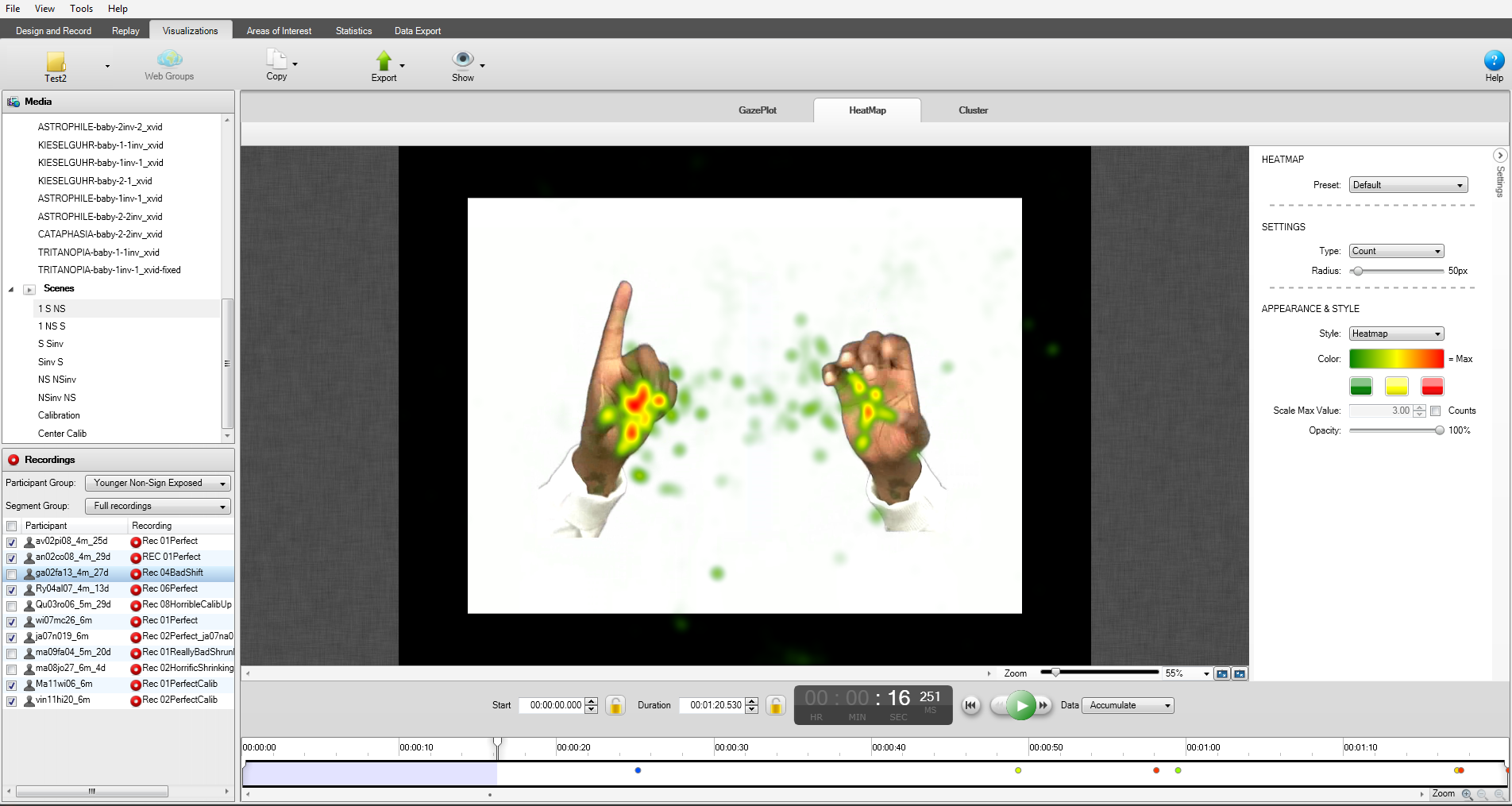This screenshot has height=806, width=1512.
Task: Switch to the Areas of Interest tab
Action: [279, 31]
